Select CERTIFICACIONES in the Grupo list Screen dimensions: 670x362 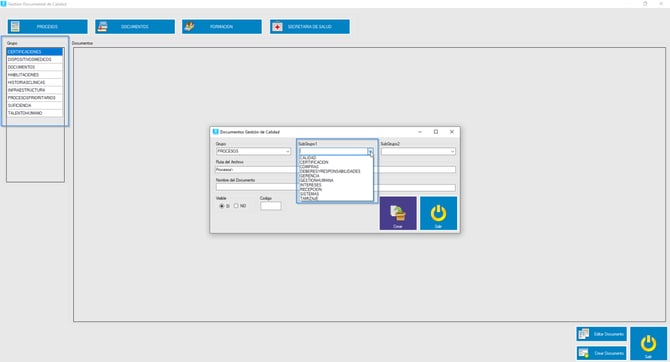[x=35, y=52]
